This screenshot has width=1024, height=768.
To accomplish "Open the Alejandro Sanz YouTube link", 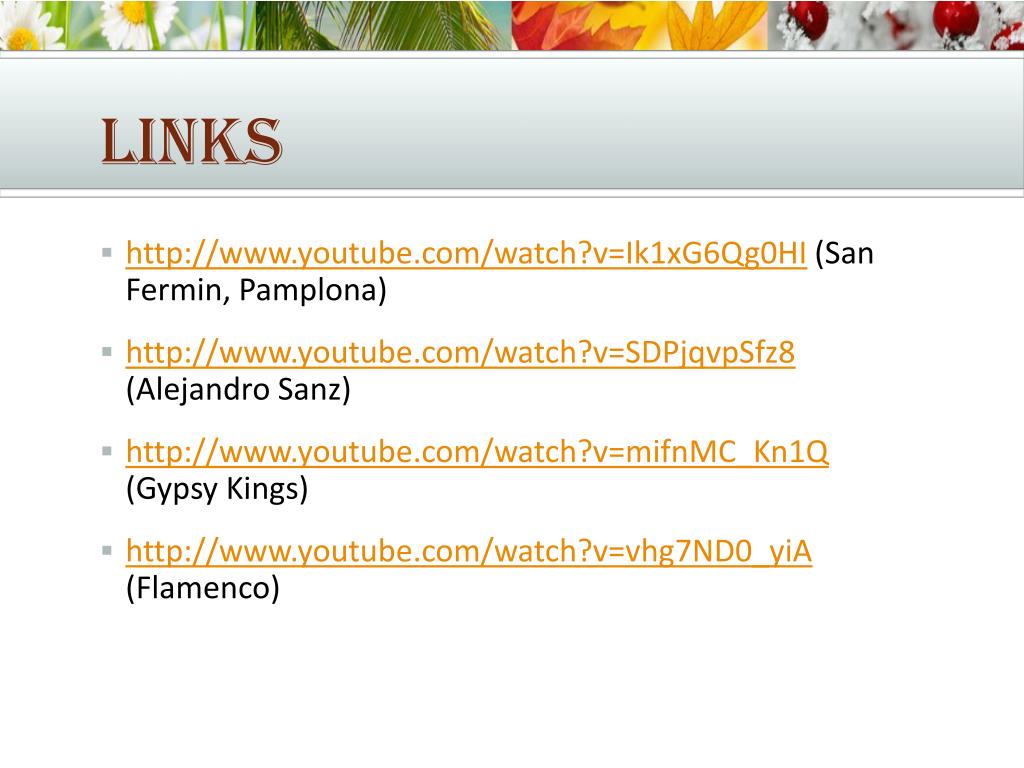I will tap(460, 353).
